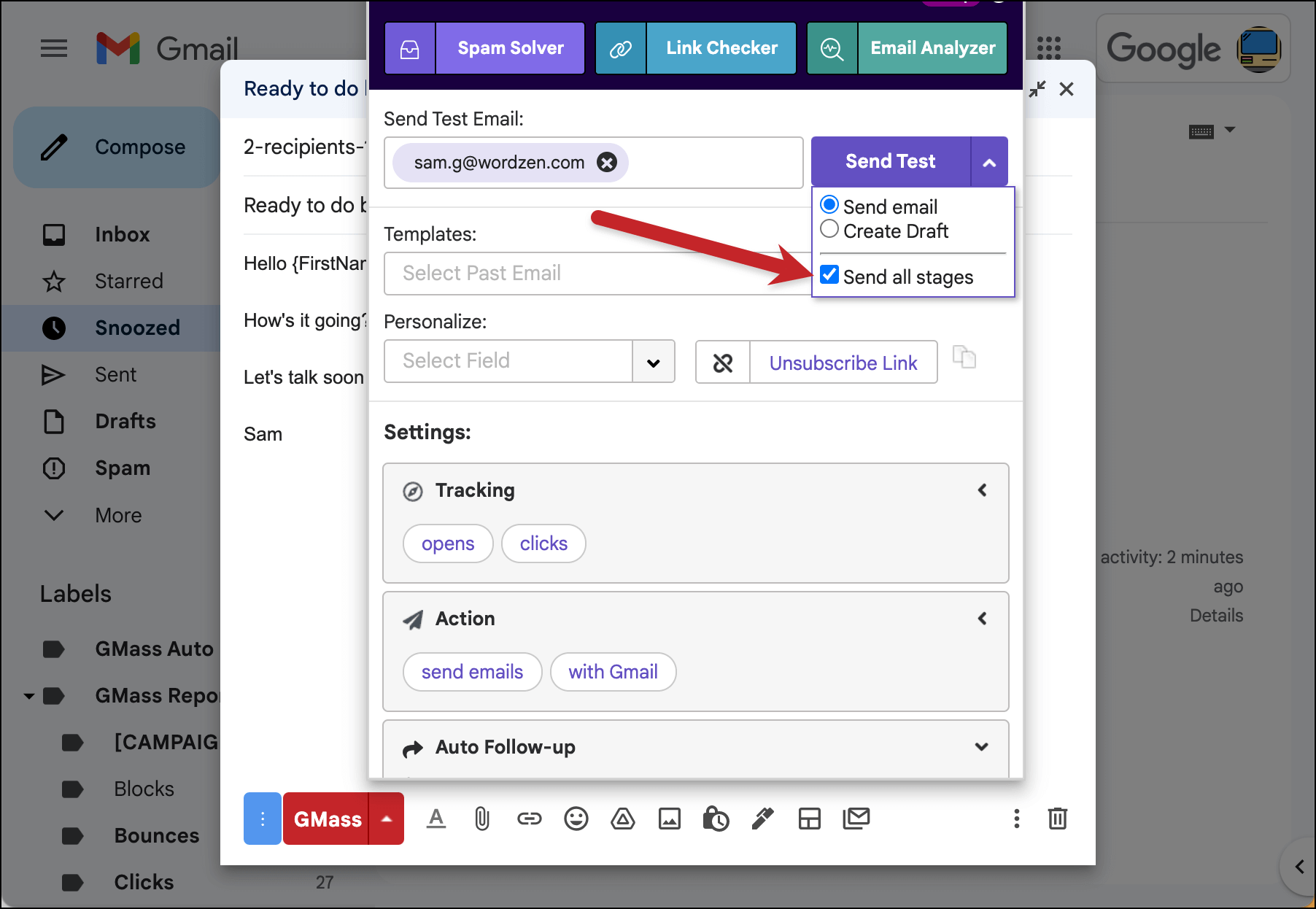
Task: Click the Compose button
Action: point(117,147)
